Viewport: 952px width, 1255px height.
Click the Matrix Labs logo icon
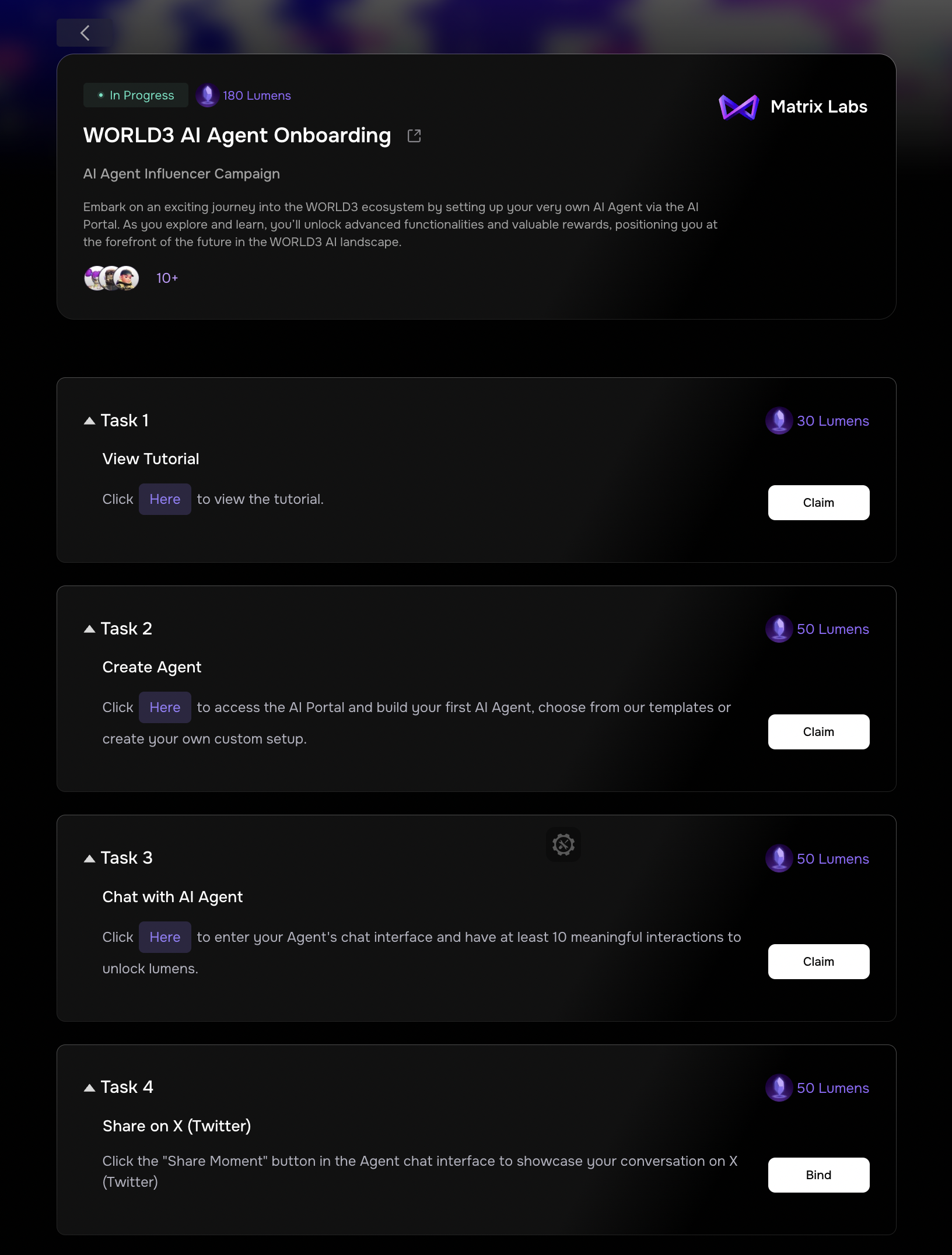(738, 107)
